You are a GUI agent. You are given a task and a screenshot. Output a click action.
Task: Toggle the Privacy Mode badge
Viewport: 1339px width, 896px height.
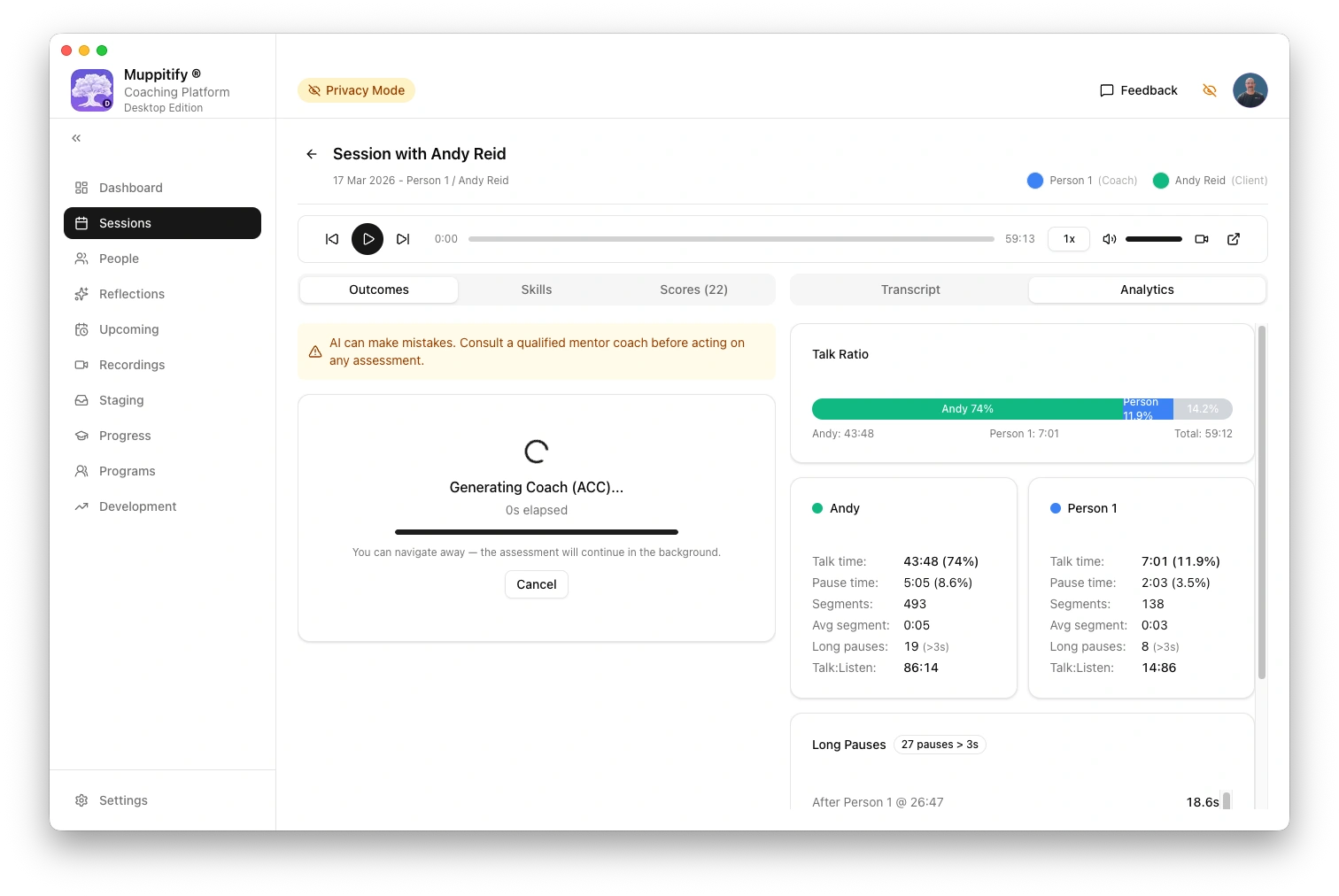point(356,90)
